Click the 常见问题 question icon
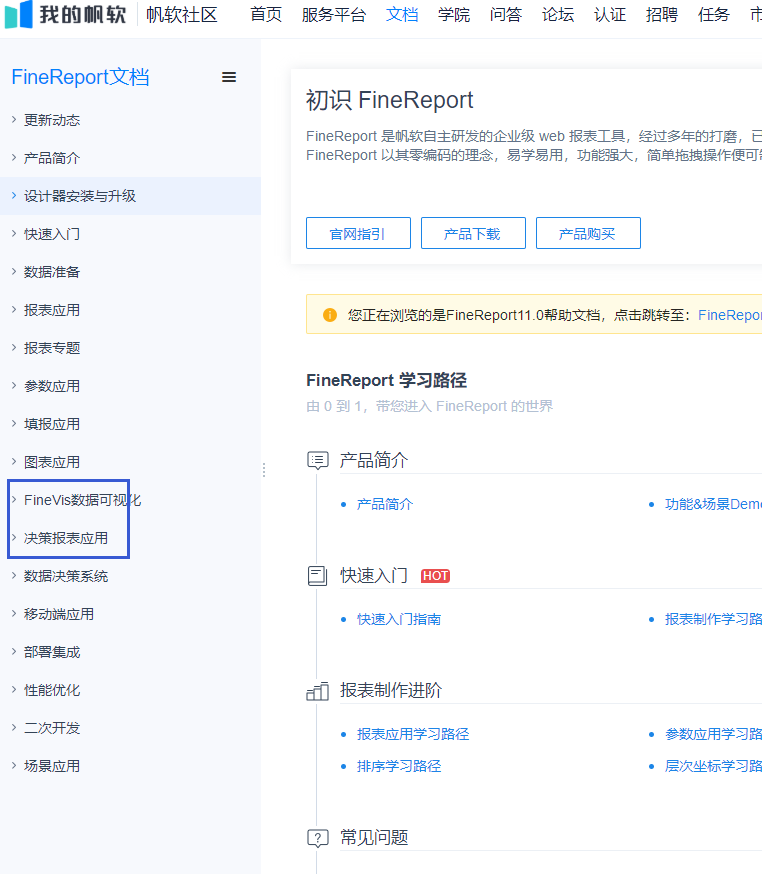 [318, 838]
